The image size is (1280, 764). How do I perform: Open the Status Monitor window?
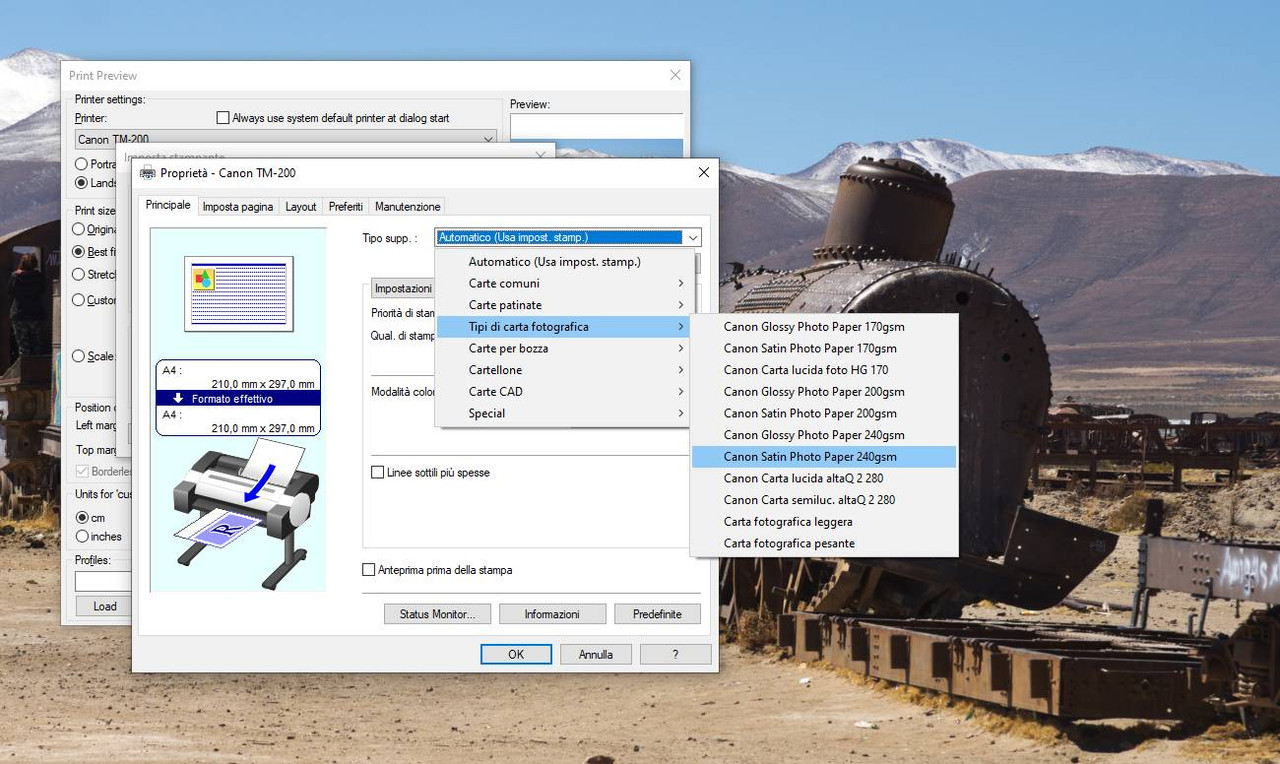coord(437,614)
